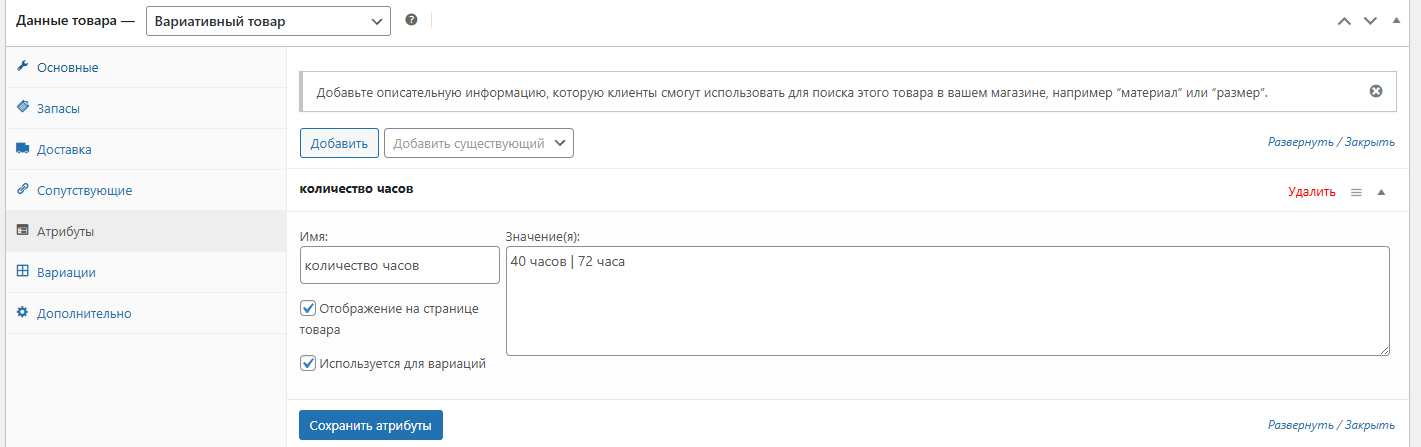1421x447 pixels.
Task: Dismiss the attribute info notice
Action: tap(1375, 91)
